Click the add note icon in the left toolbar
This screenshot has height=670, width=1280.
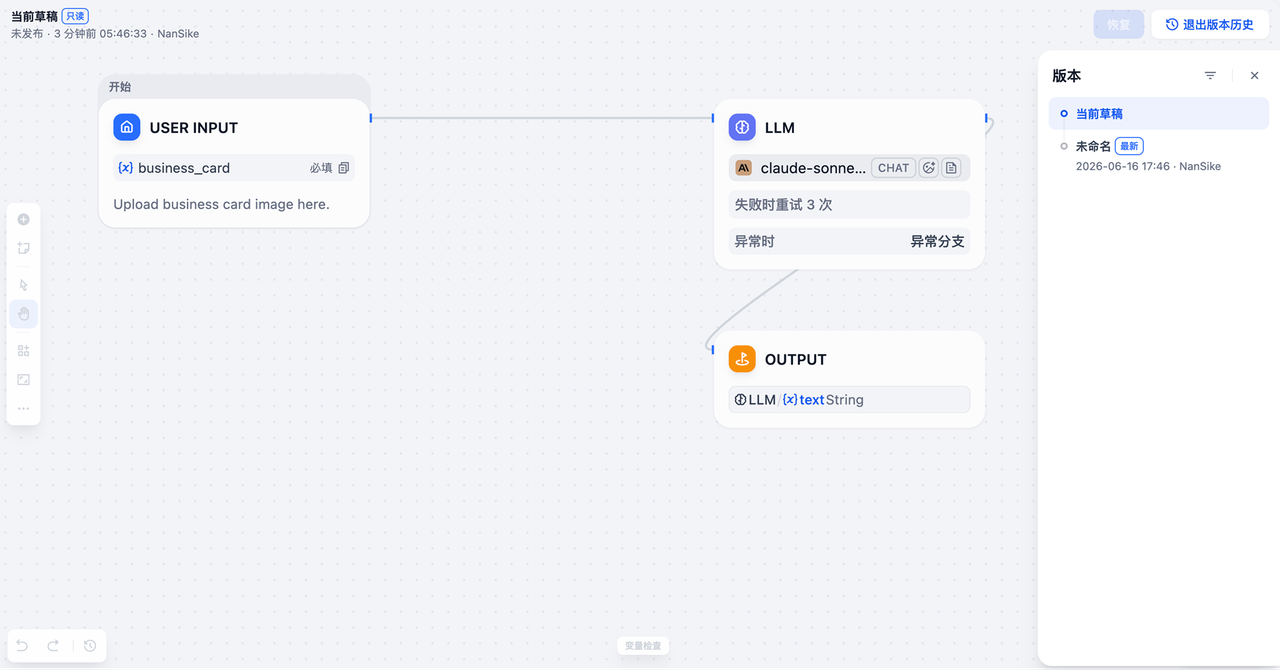[x=24, y=248]
